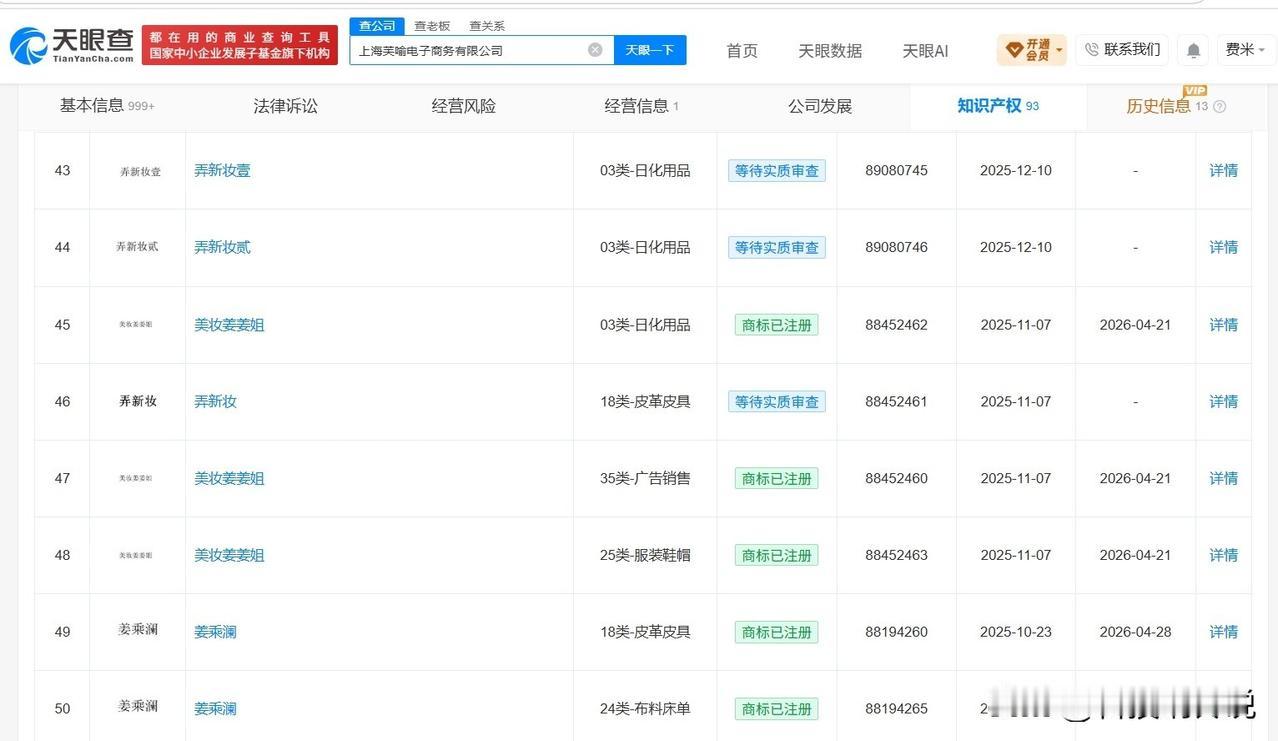Click registration number 88194265

pyautogui.click(x=896, y=709)
